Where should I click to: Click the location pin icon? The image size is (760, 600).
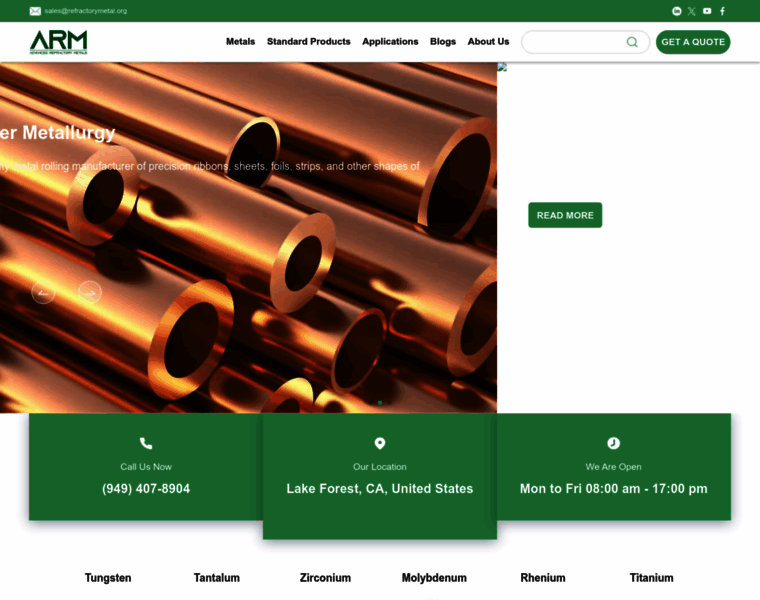[x=380, y=443]
